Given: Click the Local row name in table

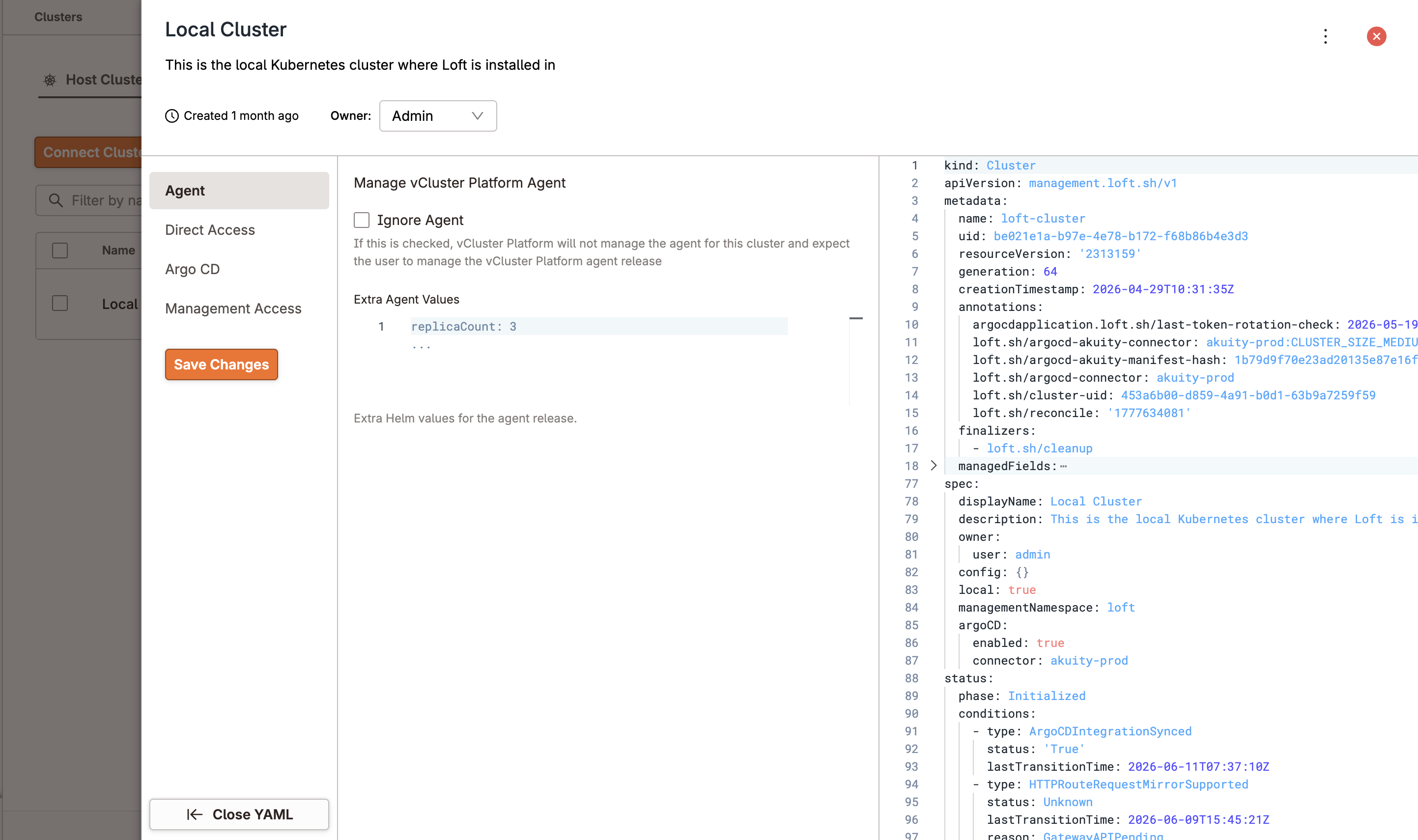Looking at the screenshot, I should (120, 304).
